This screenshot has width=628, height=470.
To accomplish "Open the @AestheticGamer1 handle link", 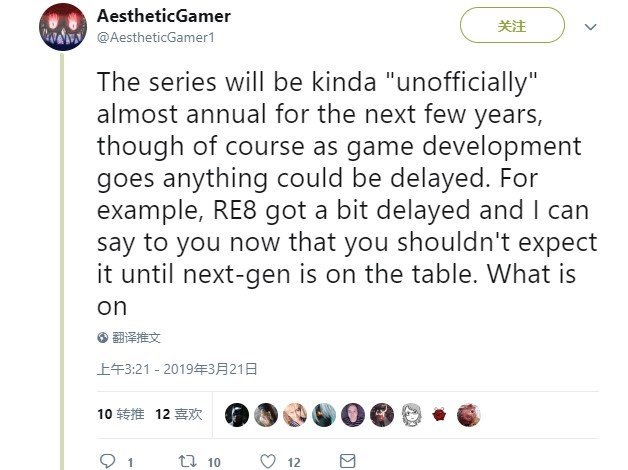I will tap(156, 37).
